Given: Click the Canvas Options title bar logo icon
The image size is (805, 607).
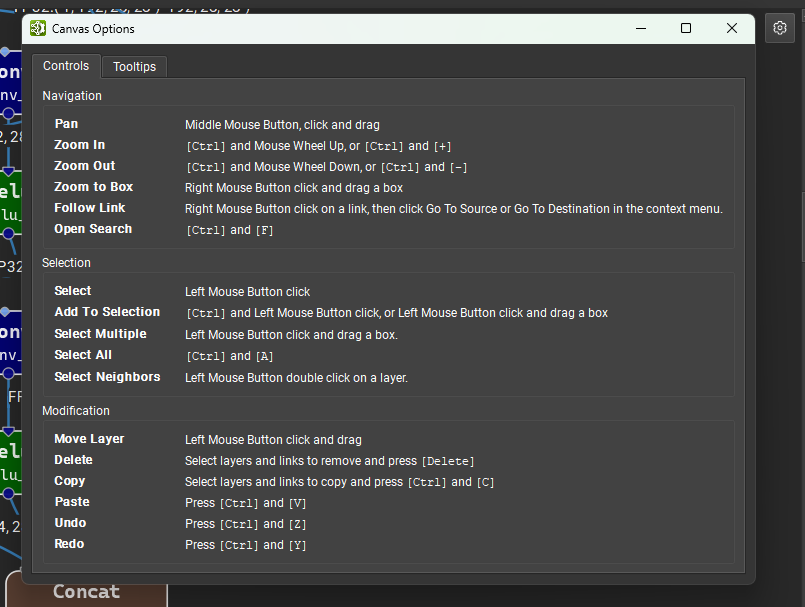Looking at the screenshot, I should pyautogui.click(x=37, y=29).
